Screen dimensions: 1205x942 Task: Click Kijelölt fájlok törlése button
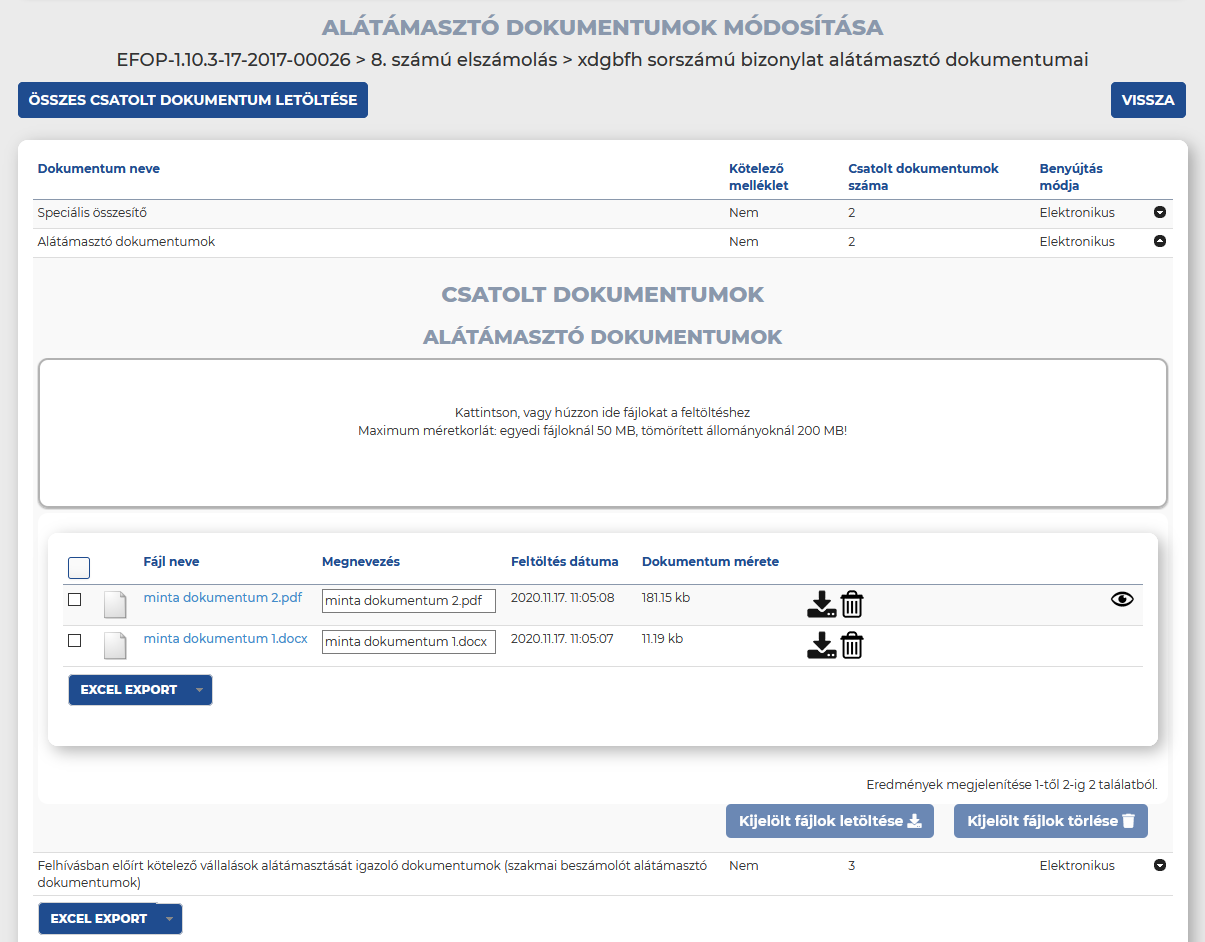[x=1051, y=821]
